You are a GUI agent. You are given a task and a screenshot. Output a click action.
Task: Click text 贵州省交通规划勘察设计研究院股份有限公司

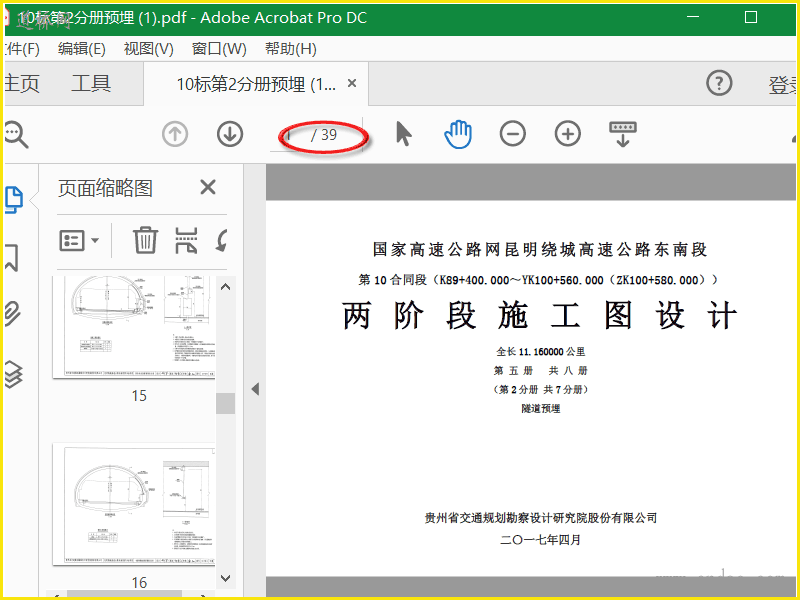541,518
